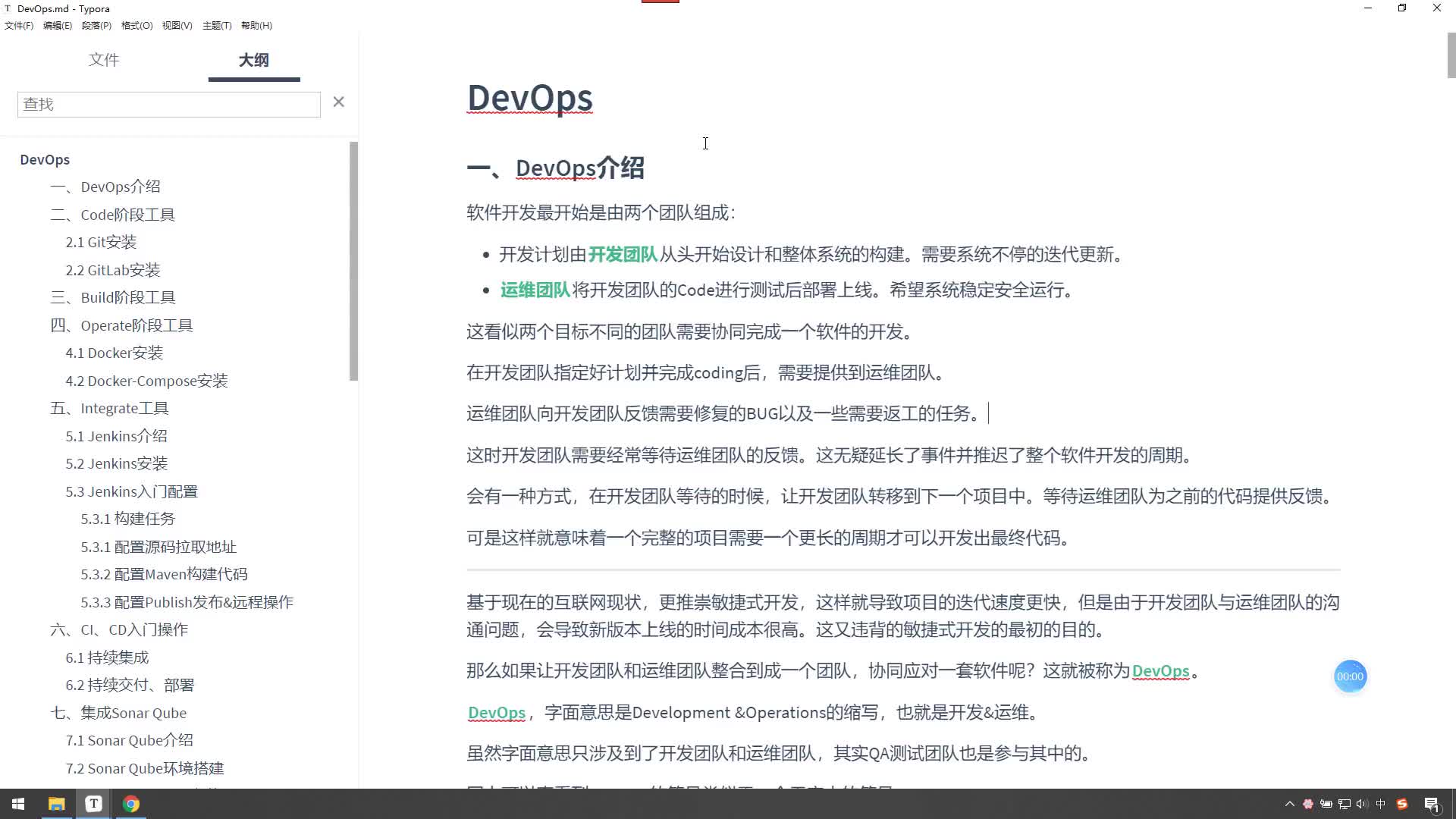Click the 一、DevOps介绍 heading in editor
Viewport: 1456px width, 819px height.
tap(555, 168)
